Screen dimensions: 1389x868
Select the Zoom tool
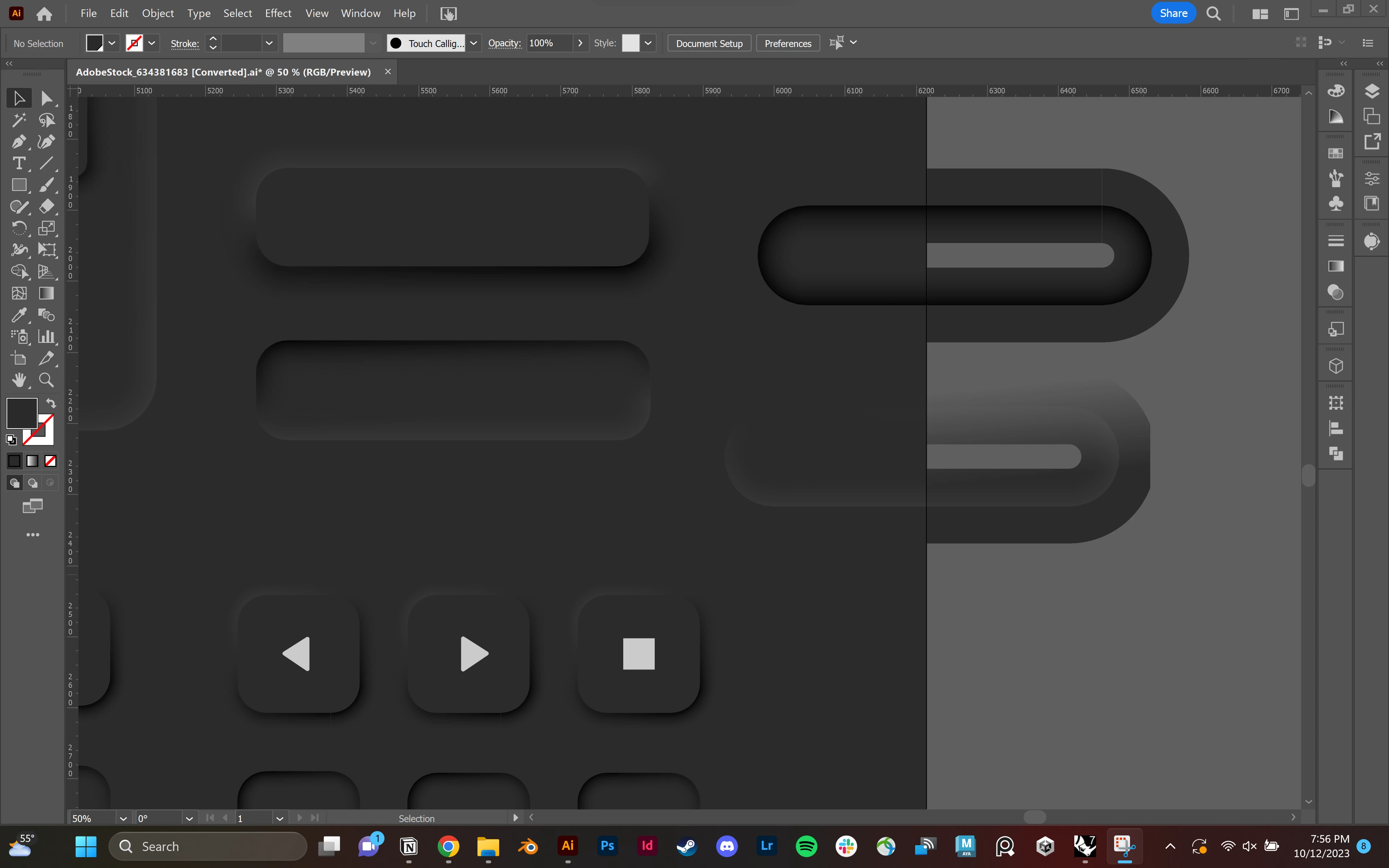point(46,380)
